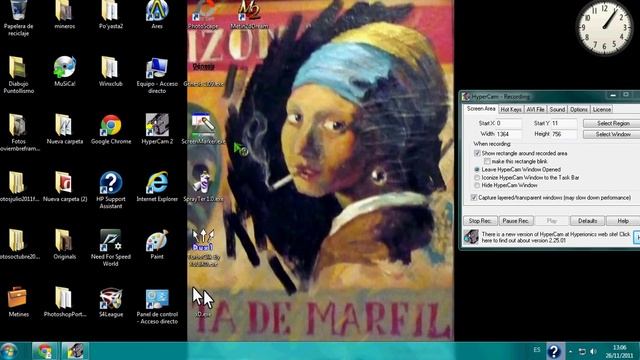
Task: Switch to the AVI File tab
Action: (535, 109)
